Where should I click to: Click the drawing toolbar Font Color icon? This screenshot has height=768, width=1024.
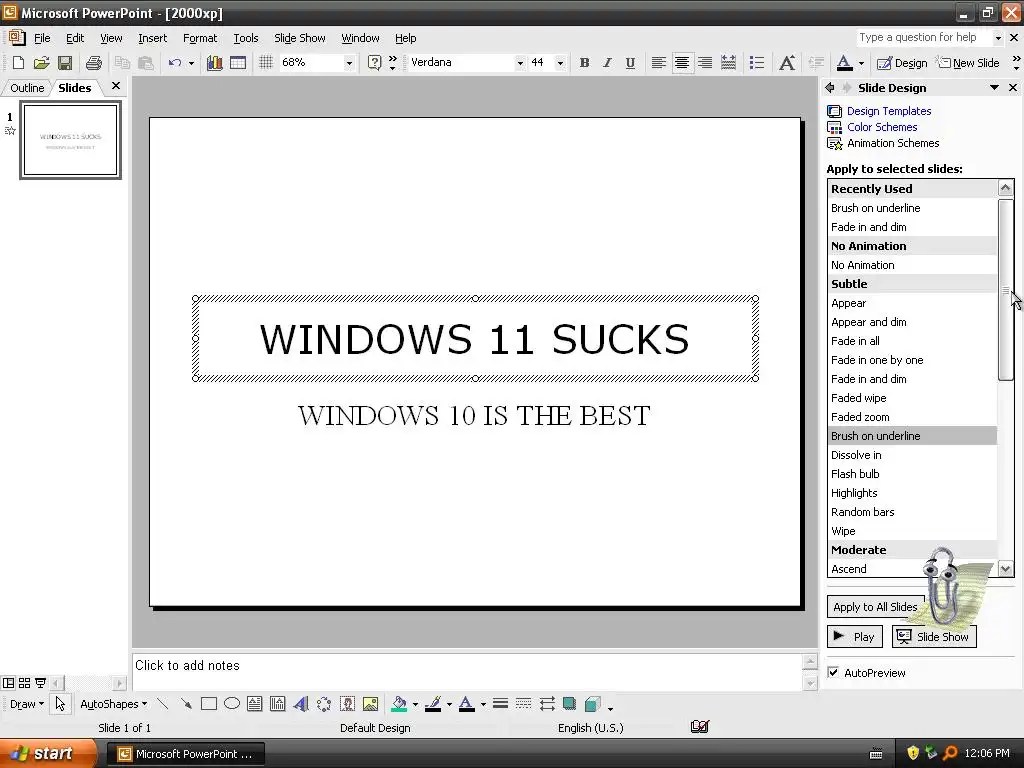pyautogui.click(x=467, y=704)
